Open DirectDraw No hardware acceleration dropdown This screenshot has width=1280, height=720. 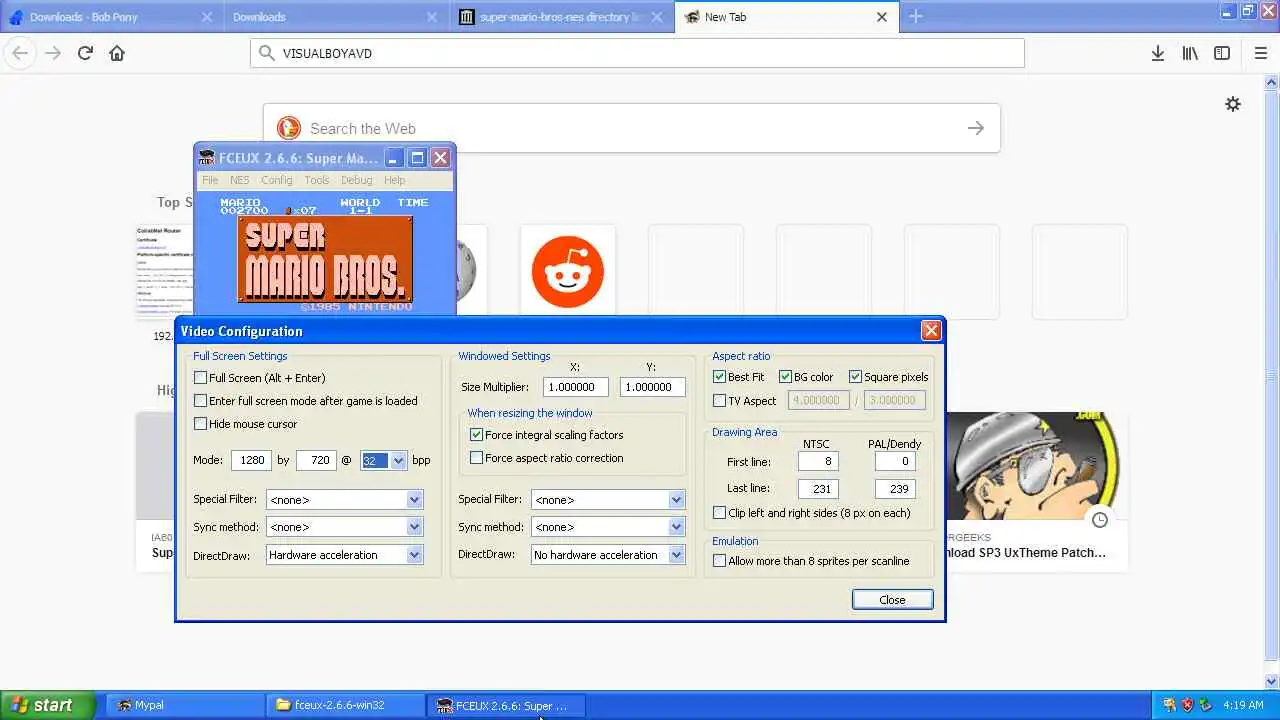point(608,554)
